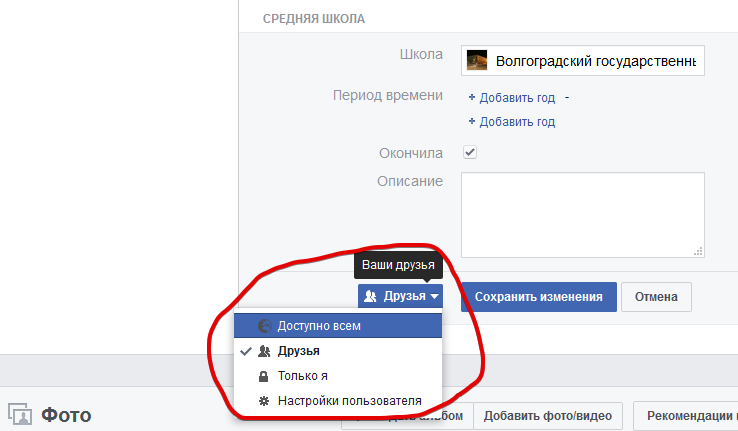Click the Фото section photo icon
738x431 pixels.
tap(20, 414)
